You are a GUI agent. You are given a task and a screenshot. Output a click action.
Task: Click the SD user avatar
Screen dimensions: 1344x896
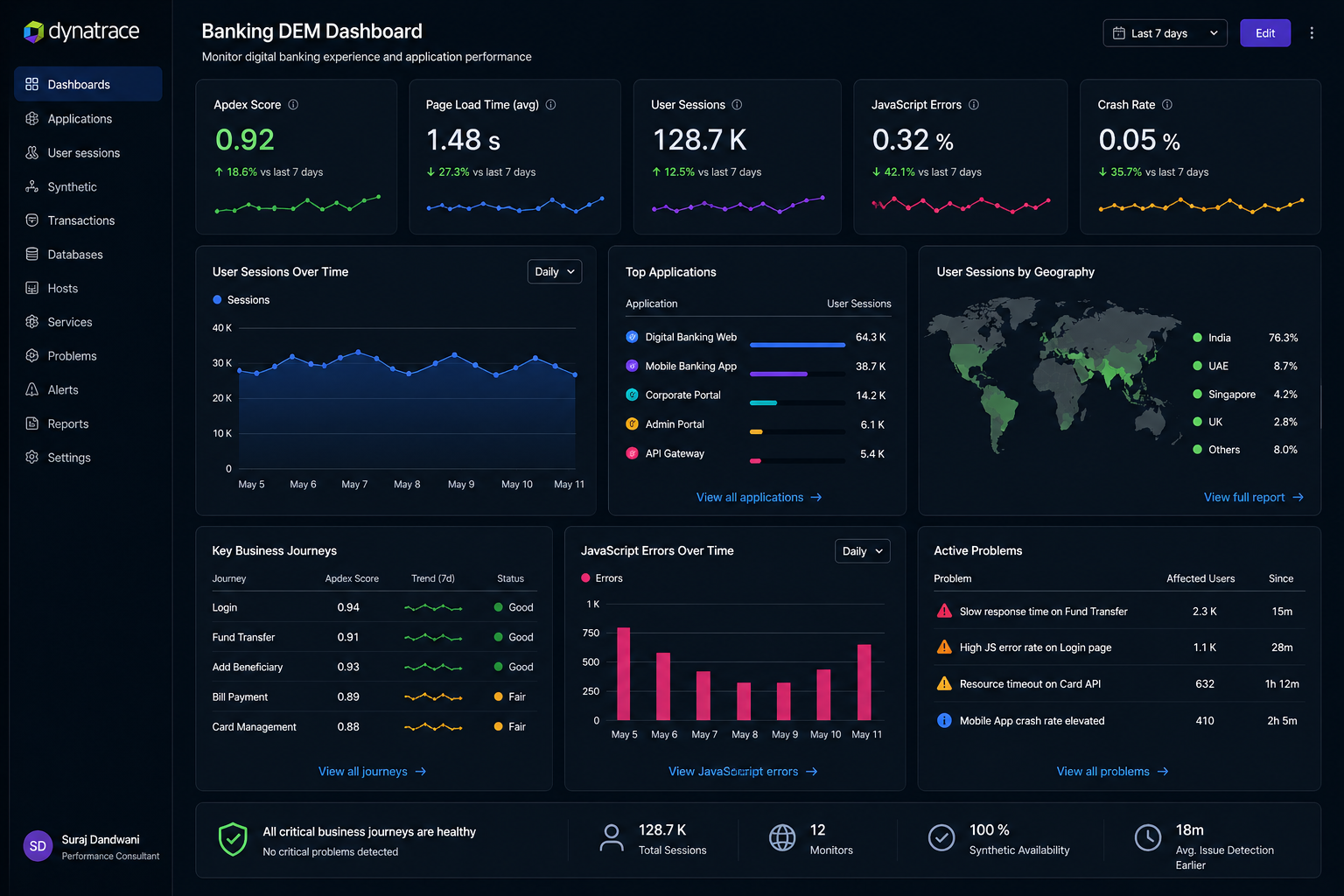pyautogui.click(x=38, y=846)
